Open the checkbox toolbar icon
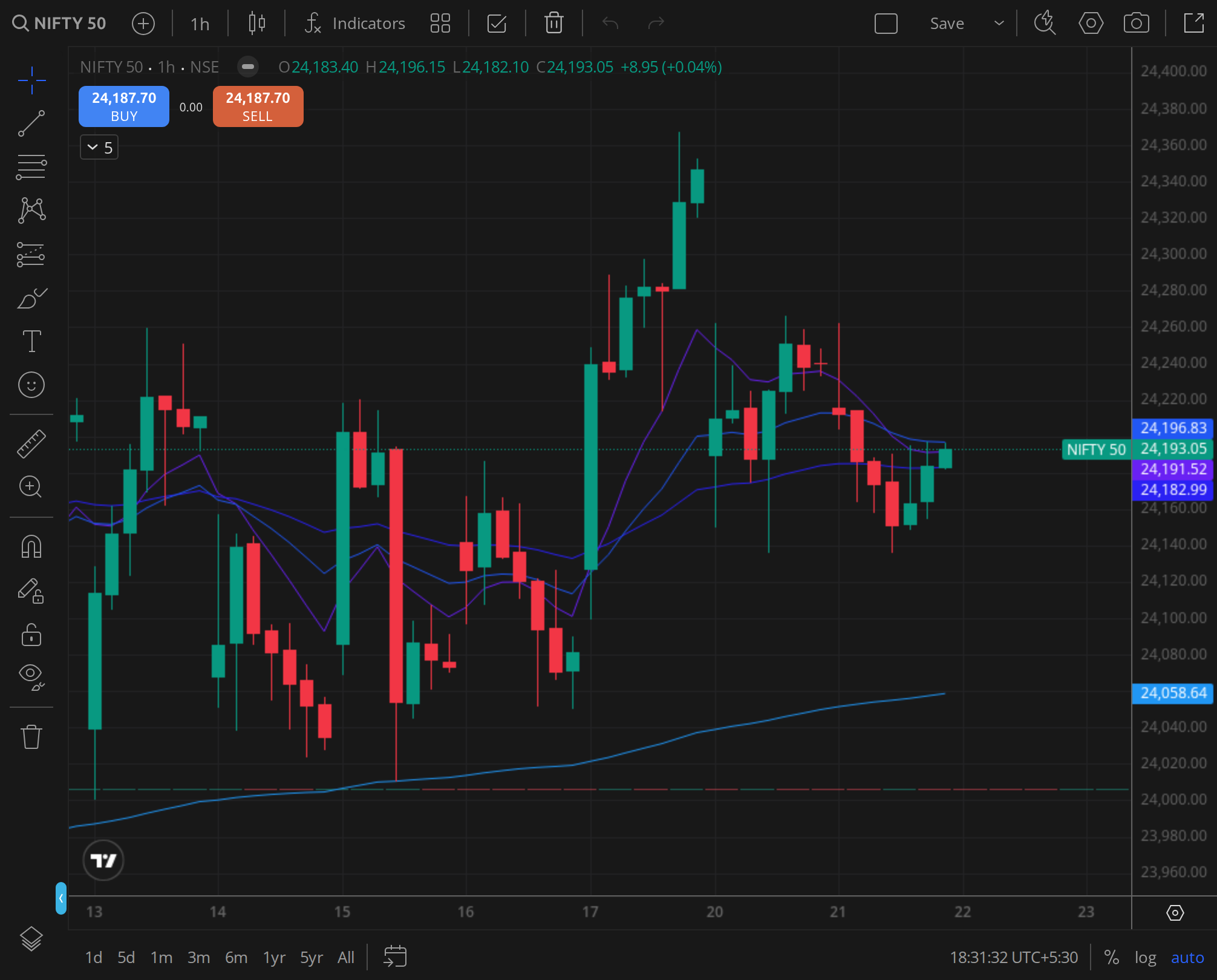1217x980 pixels. click(497, 24)
